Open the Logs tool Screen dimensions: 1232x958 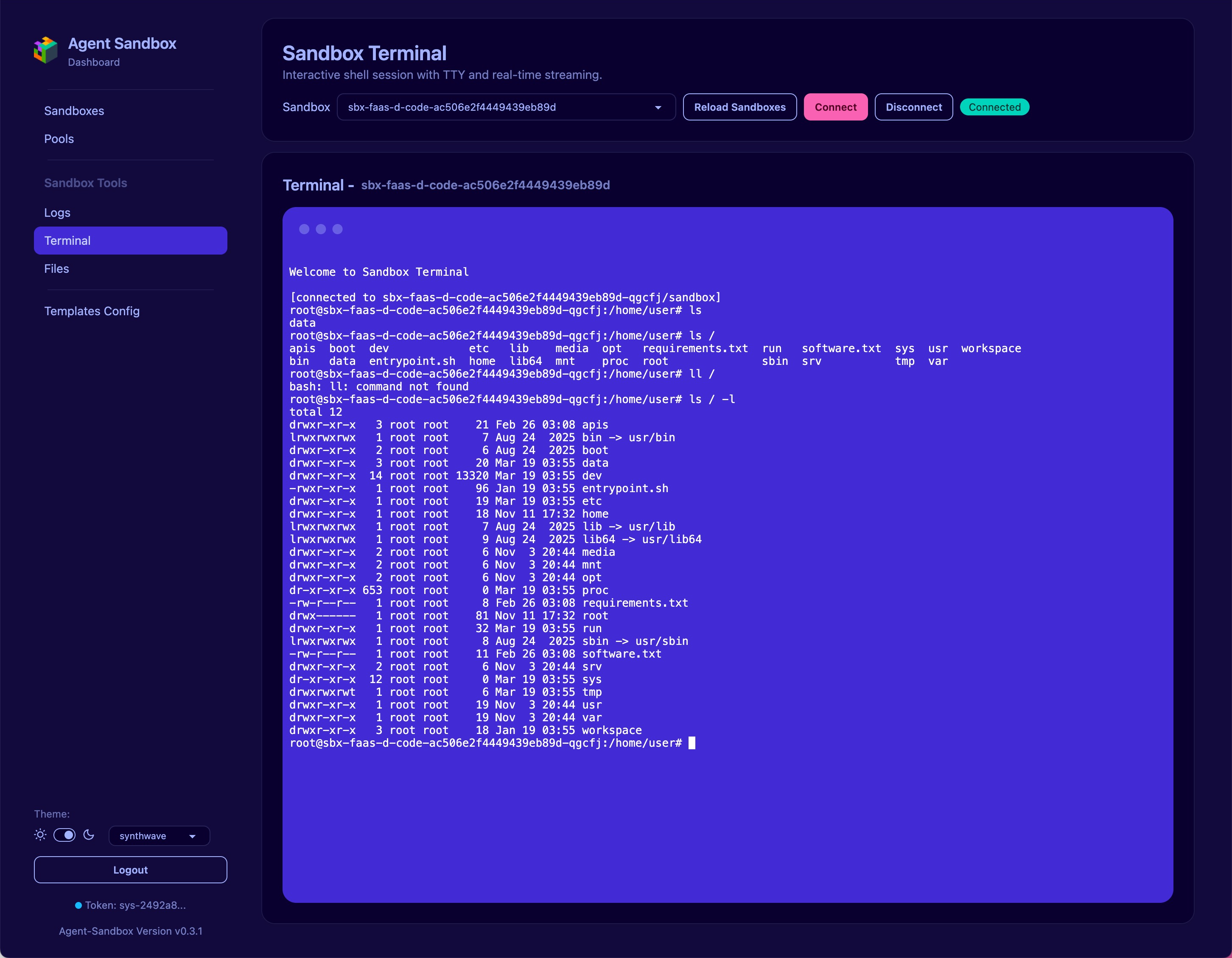pos(57,213)
